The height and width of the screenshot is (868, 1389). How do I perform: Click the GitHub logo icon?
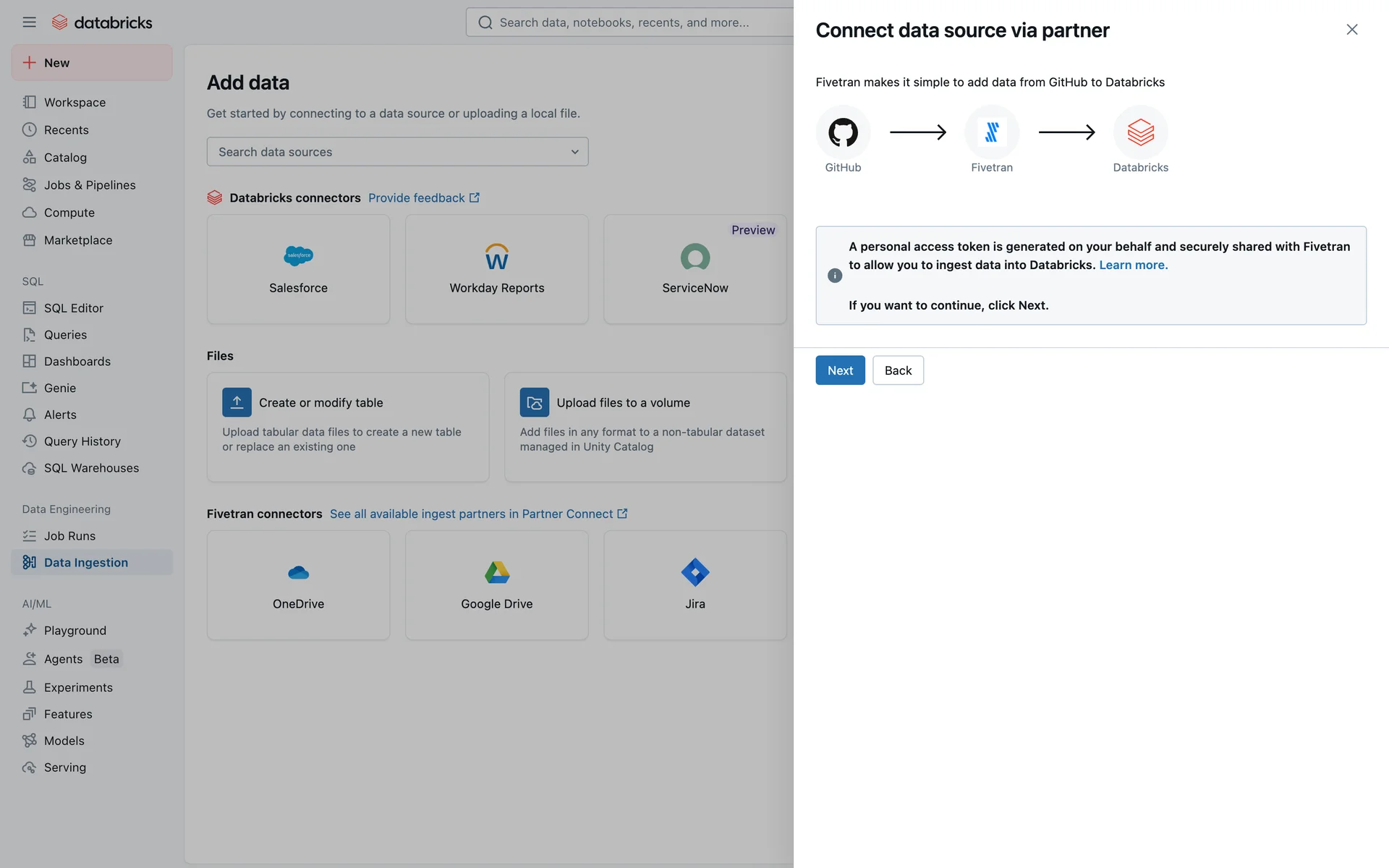click(x=843, y=132)
